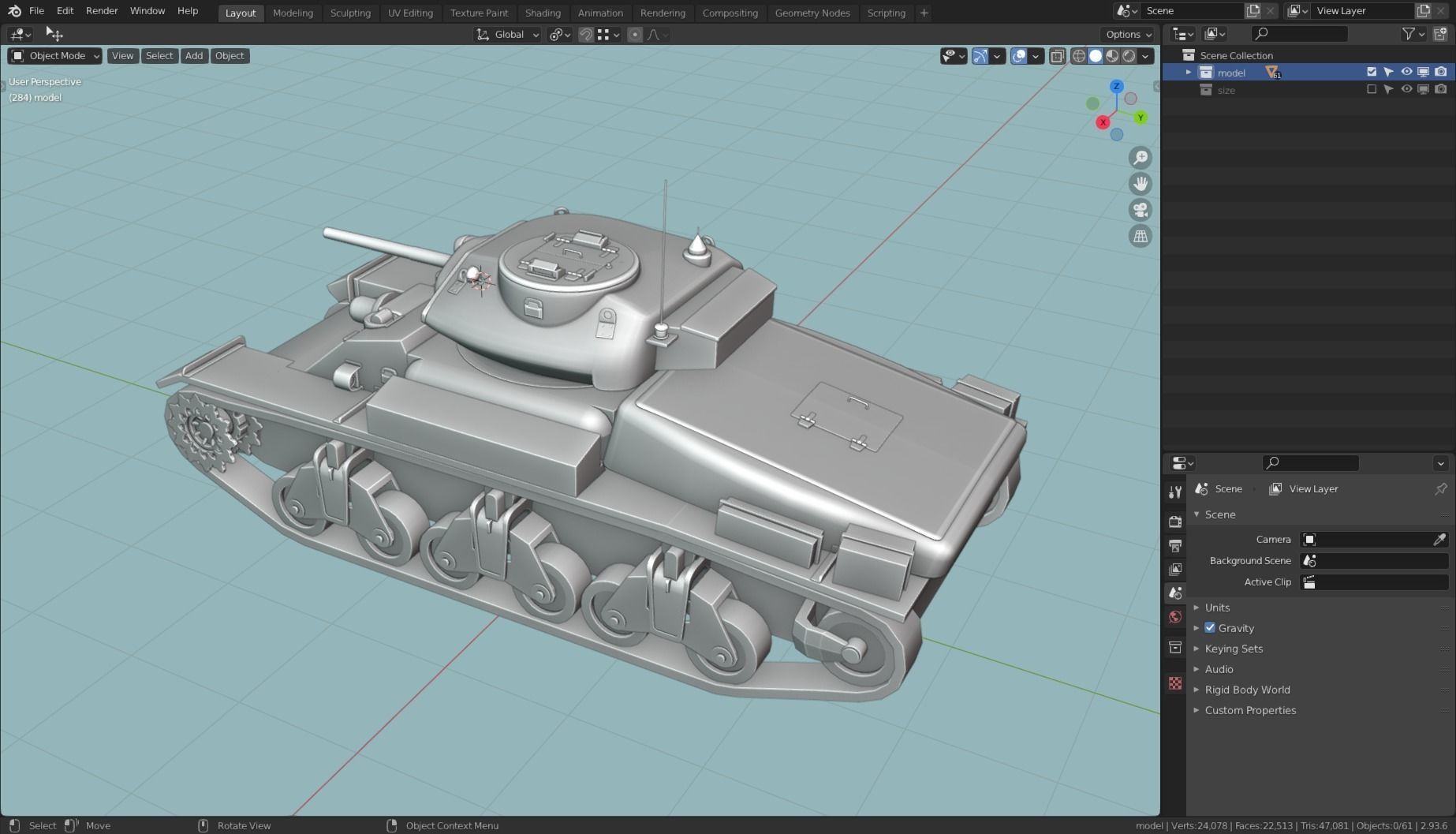Click the viewport View menu button
Viewport: 1456px width, 834px height.
tap(122, 56)
